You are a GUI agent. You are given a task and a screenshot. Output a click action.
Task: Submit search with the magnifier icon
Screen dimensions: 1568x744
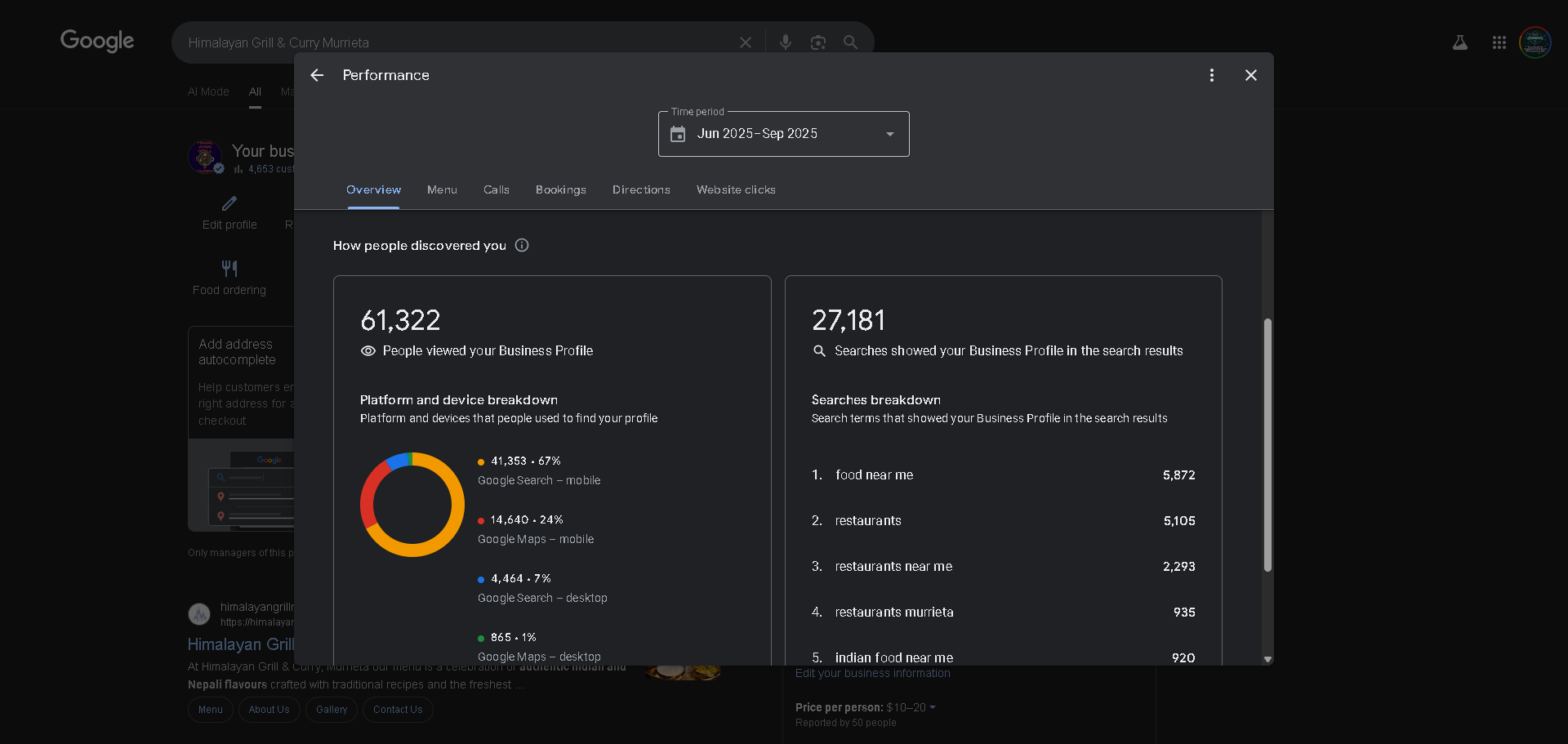(850, 42)
